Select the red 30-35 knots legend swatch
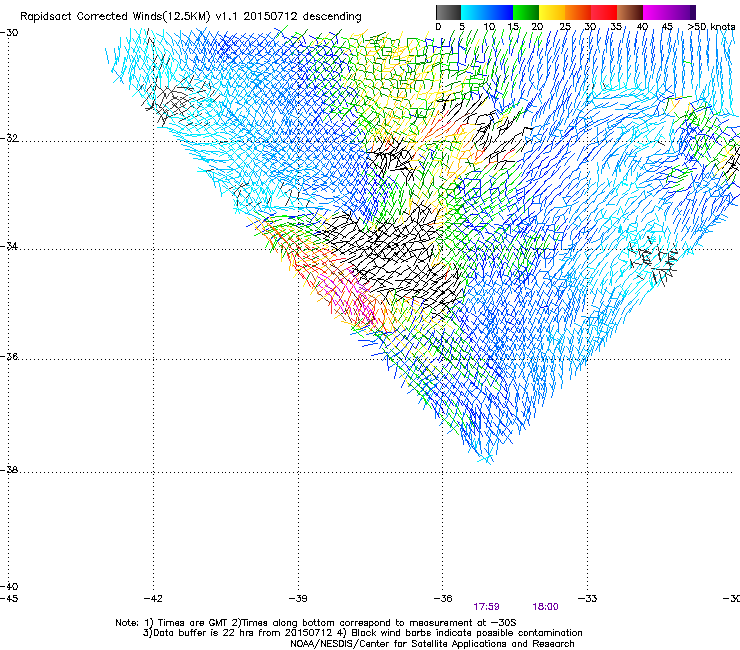The height and width of the screenshot is (650, 740). point(604,12)
